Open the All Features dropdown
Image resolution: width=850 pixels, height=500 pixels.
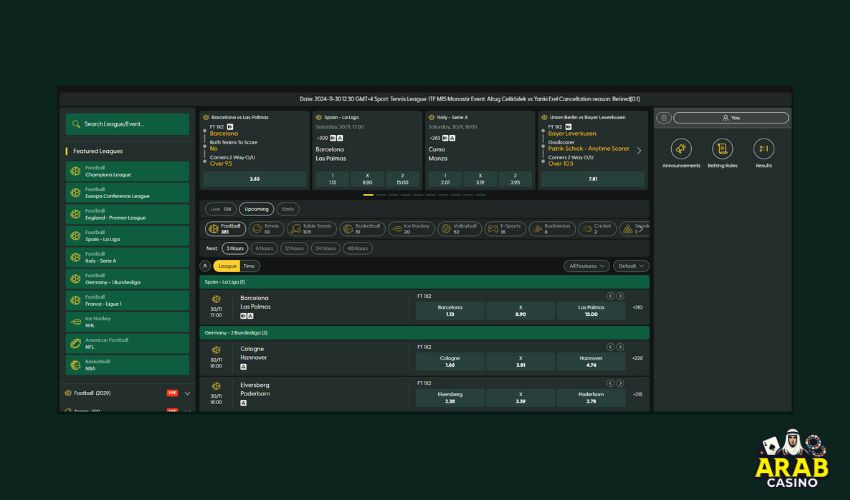pyautogui.click(x=586, y=266)
